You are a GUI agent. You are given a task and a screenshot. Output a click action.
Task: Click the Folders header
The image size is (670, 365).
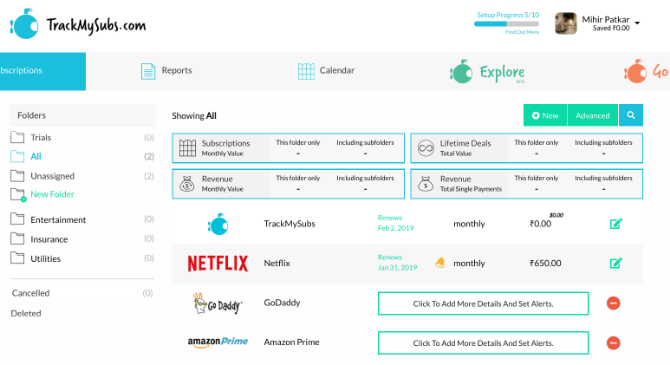pos(82,115)
